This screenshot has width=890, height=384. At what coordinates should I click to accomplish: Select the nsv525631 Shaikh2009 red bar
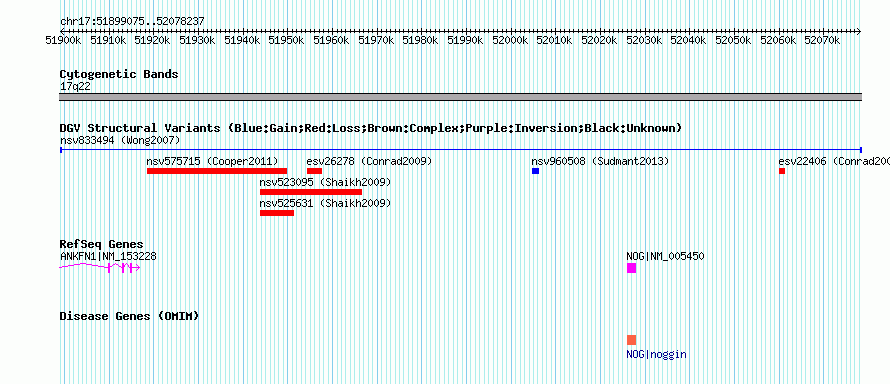[277, 213]
